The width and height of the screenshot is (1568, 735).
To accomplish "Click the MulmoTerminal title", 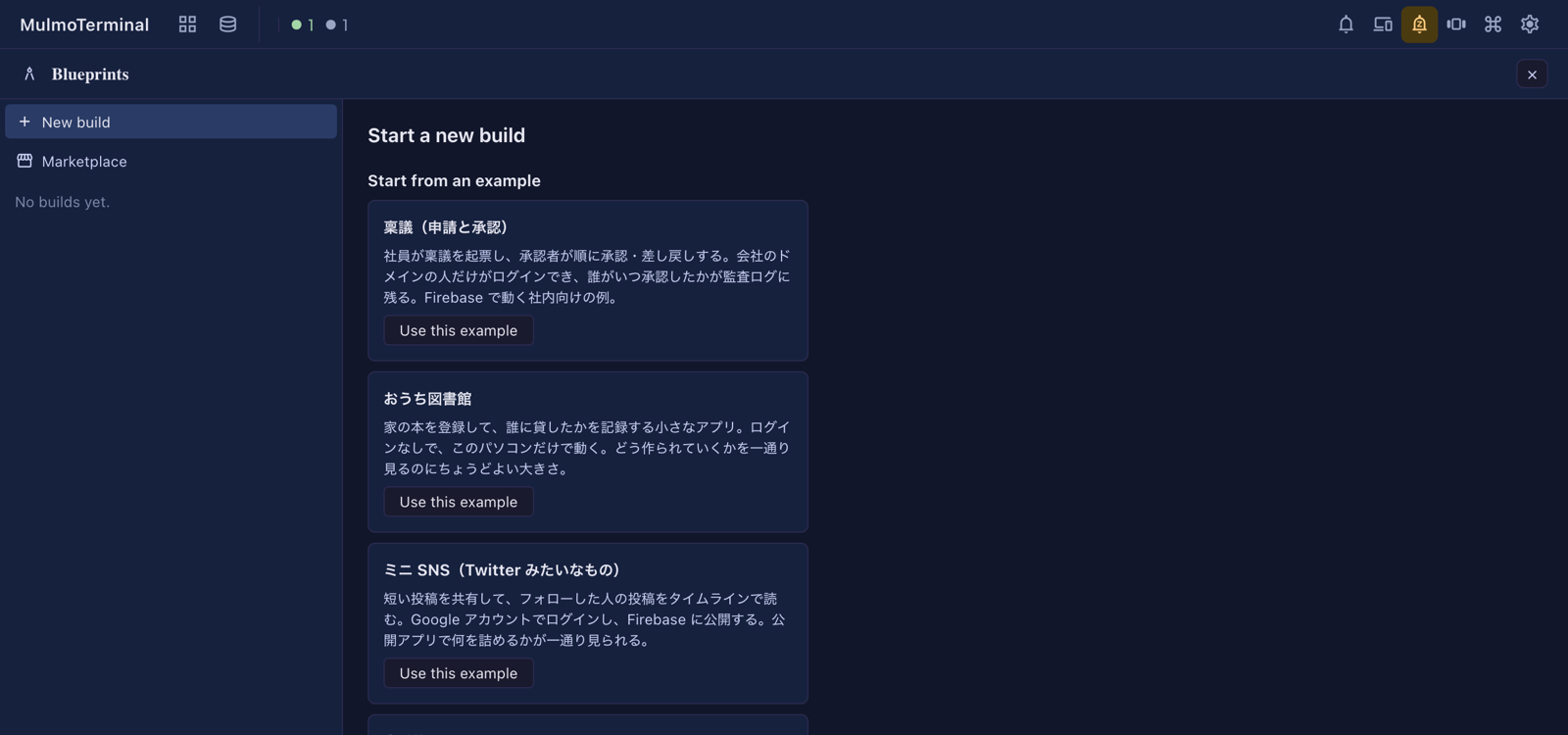I will (x=84, y=24).
